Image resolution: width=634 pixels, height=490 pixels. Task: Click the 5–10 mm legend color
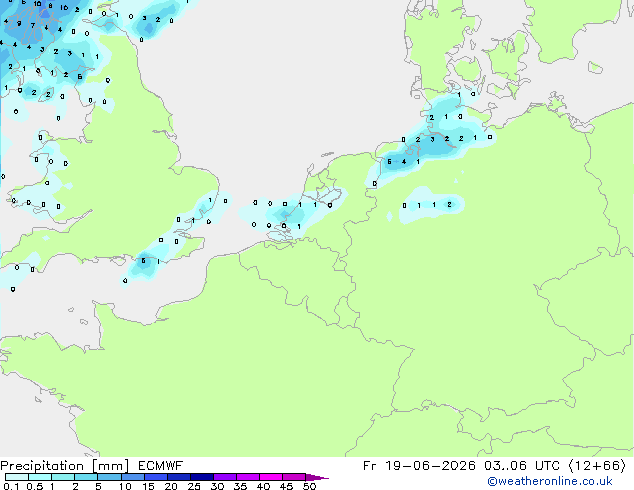point(109,477)
